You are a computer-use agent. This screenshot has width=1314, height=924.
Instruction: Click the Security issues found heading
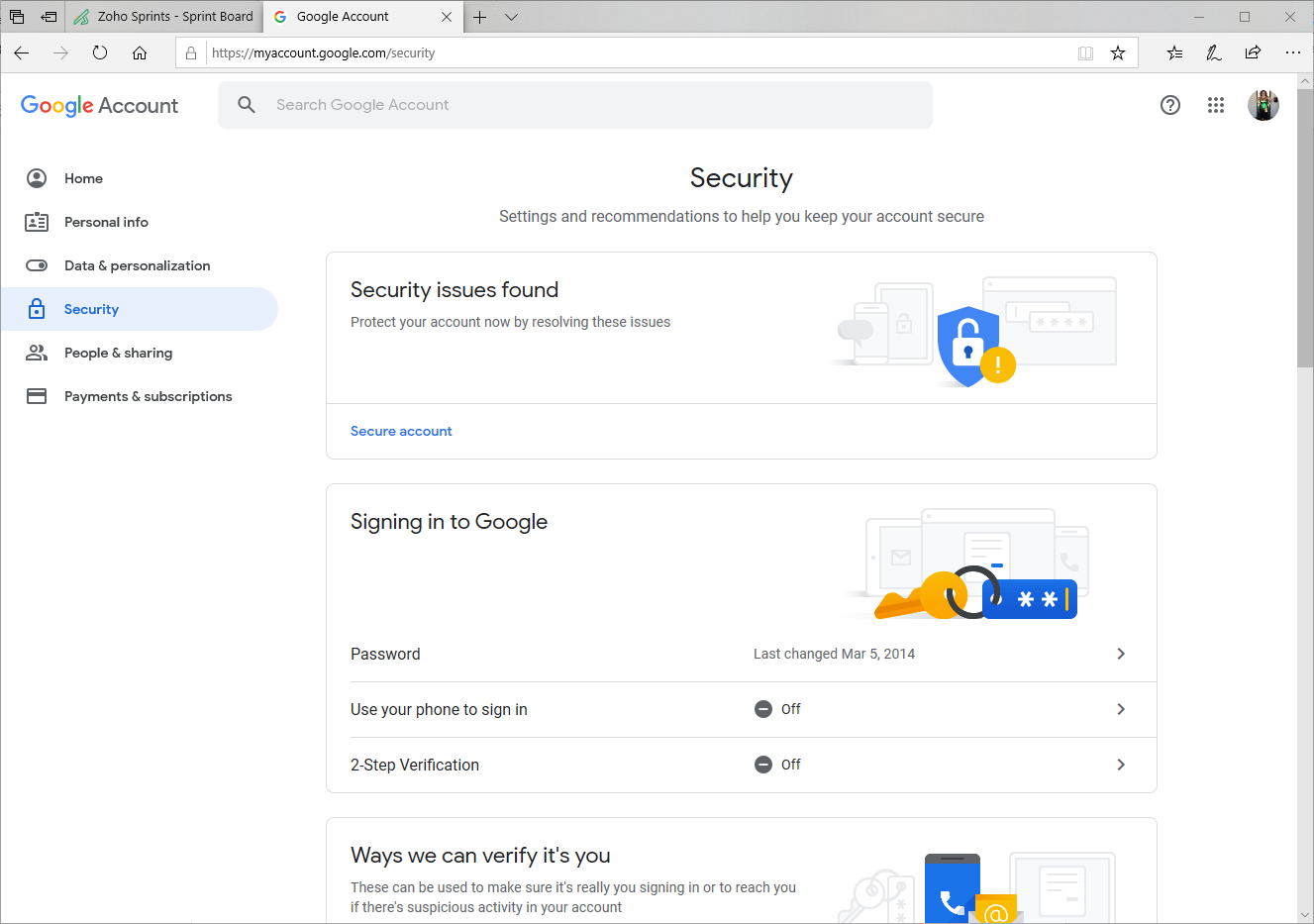455,290
